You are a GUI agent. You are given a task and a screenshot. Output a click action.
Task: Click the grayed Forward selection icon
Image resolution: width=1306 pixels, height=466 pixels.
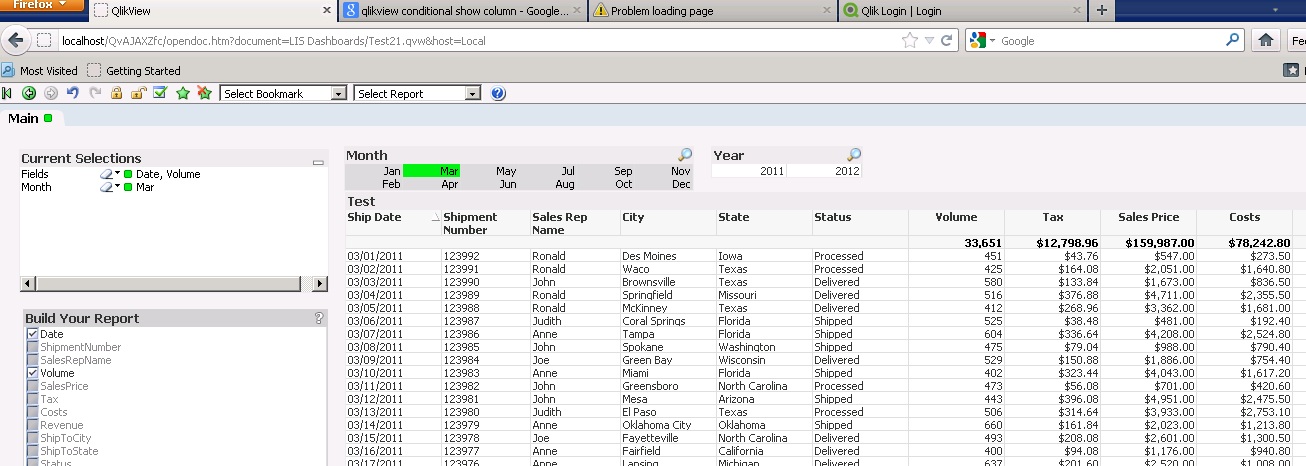click(x=50, y=93)
